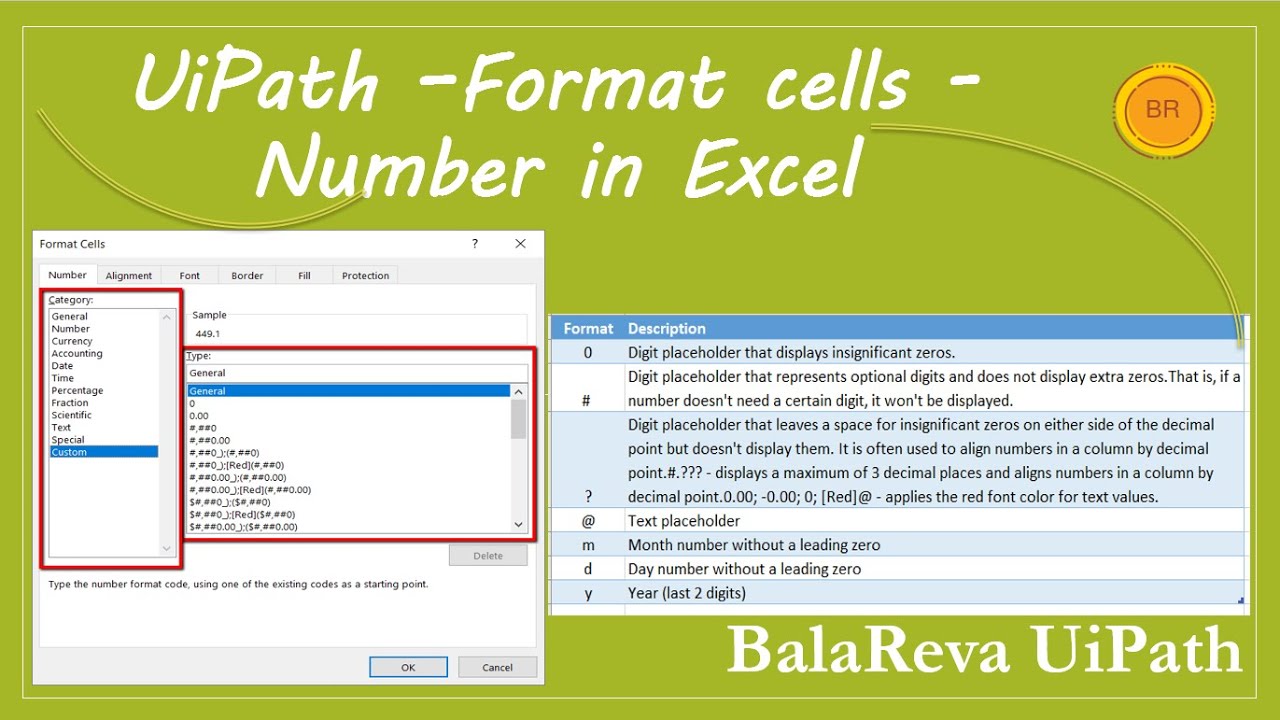
Task: Click the Cancel button
Action: pos(497,667)
